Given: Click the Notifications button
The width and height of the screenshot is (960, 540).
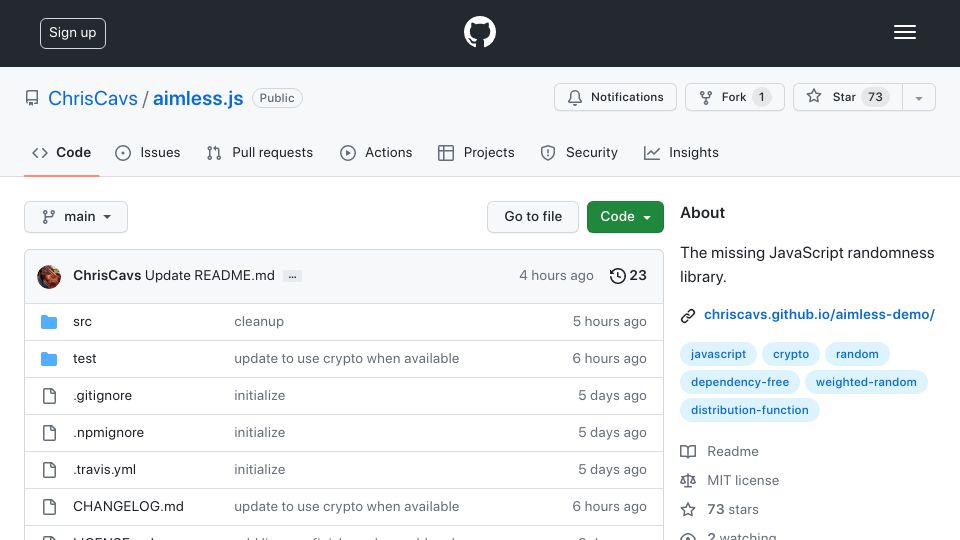Looking at the screenshot, I should coord(615,97).
